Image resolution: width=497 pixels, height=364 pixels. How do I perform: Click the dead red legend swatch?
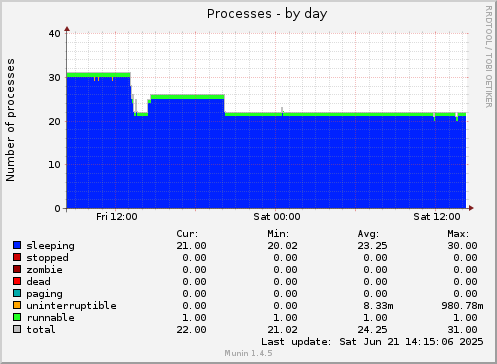coord(17,281)
